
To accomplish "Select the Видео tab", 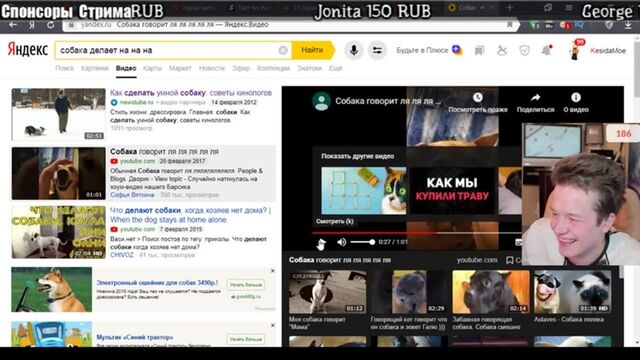I will pos(126,68).
